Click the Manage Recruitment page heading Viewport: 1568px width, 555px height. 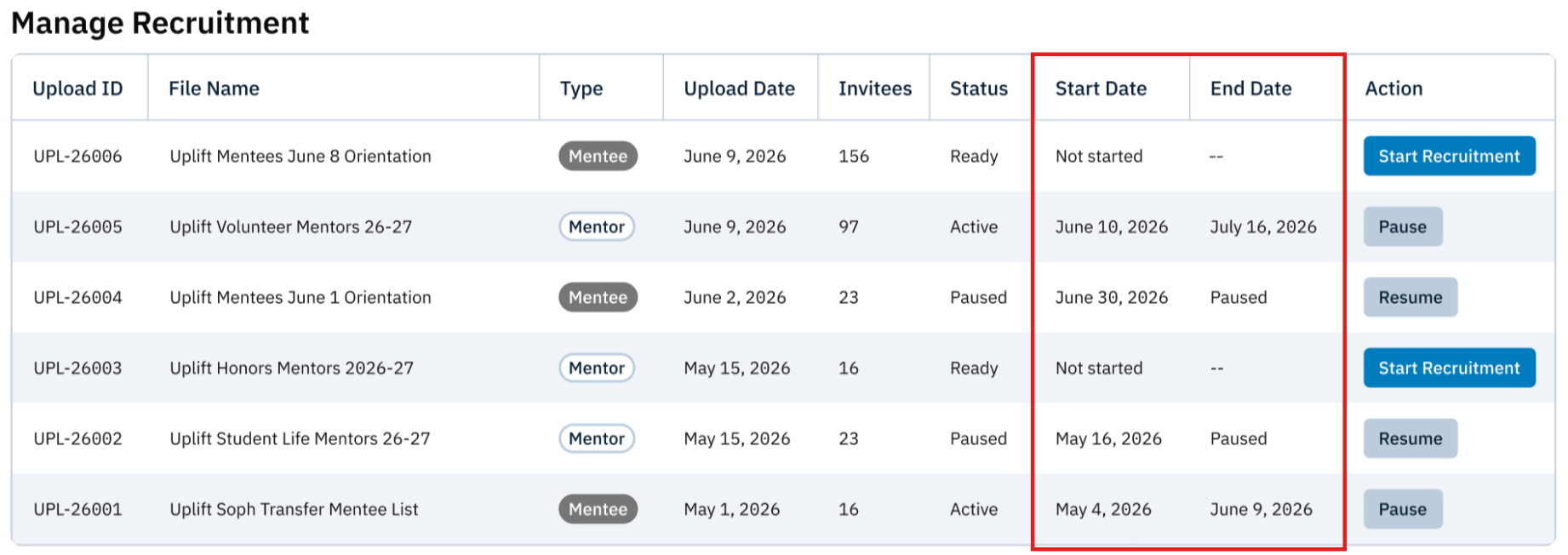[160, 23]
